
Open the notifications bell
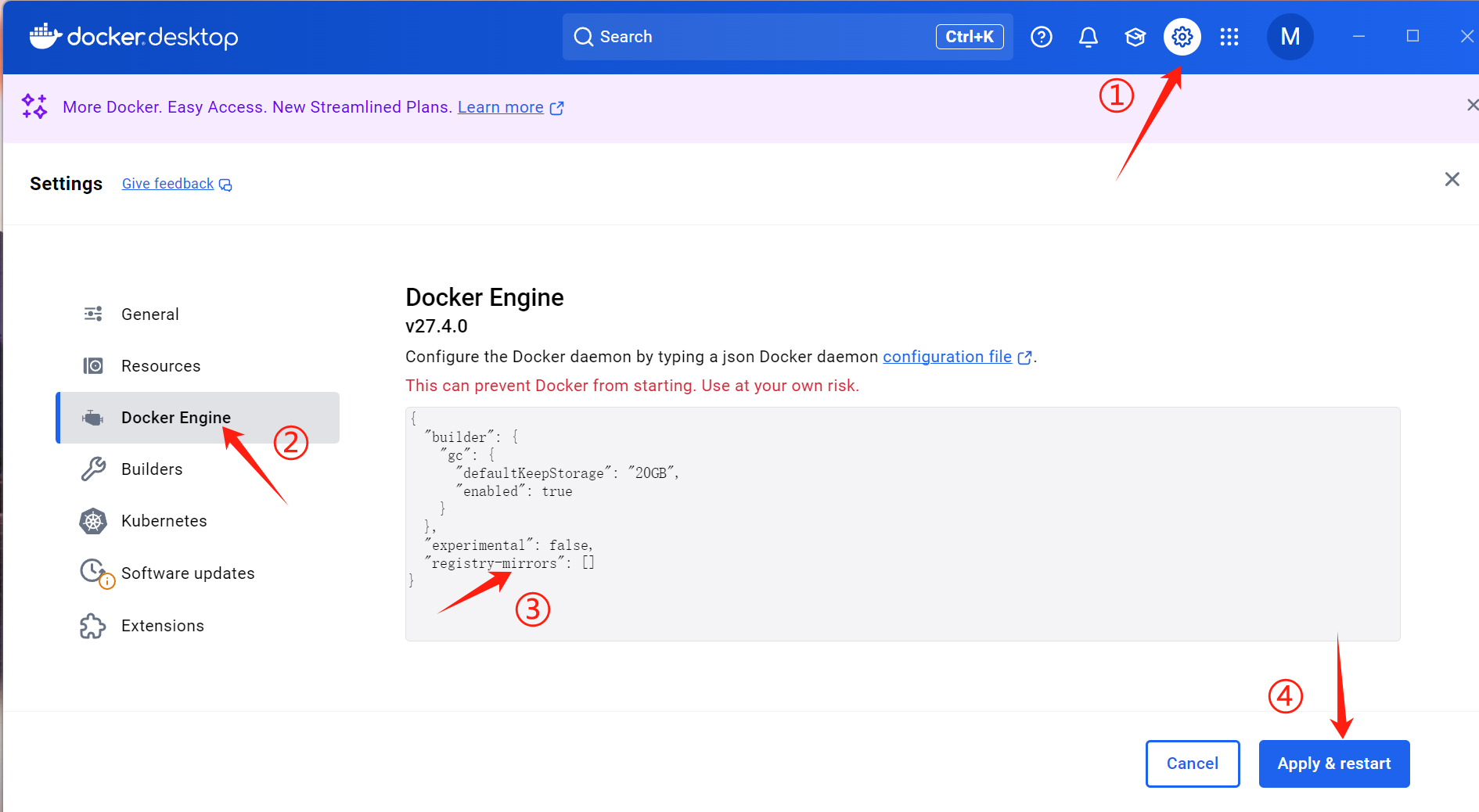click(1088, 36)
